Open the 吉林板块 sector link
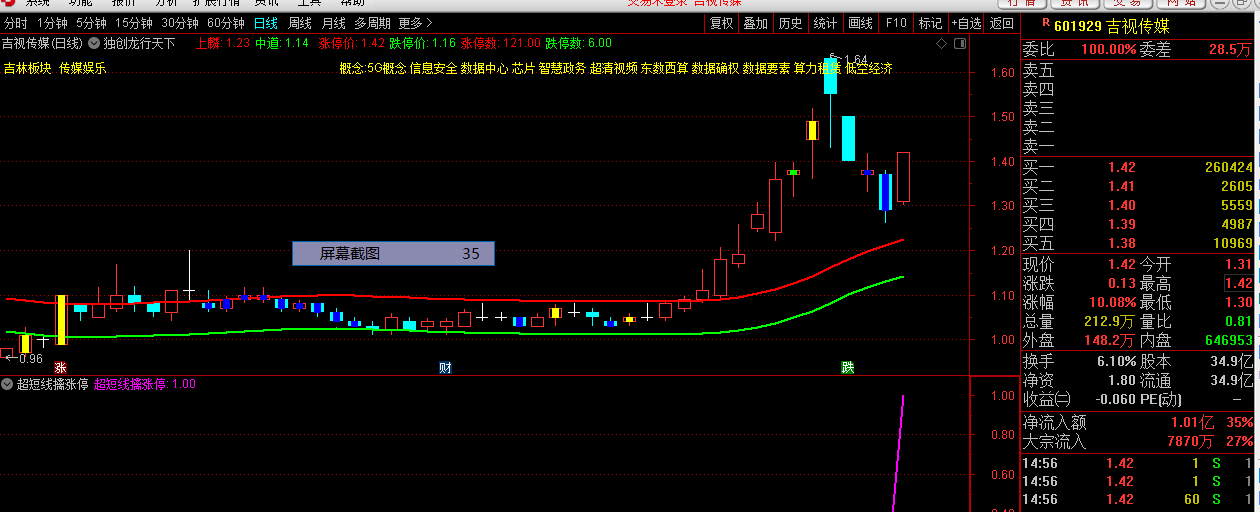This screenshot has width=1260, height=512. [x=28, y=68]
